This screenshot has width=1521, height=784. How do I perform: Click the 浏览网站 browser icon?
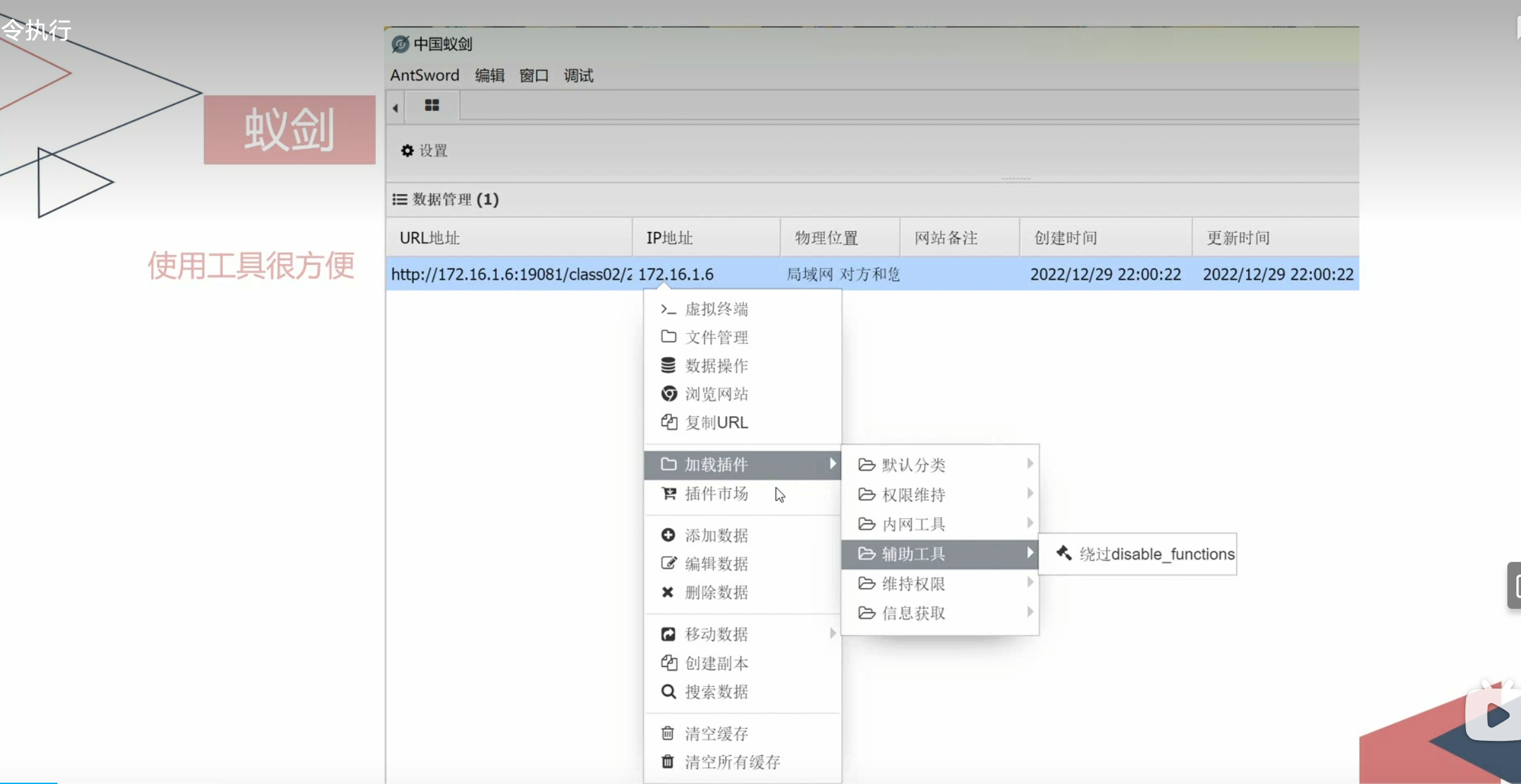pos(668,393)
